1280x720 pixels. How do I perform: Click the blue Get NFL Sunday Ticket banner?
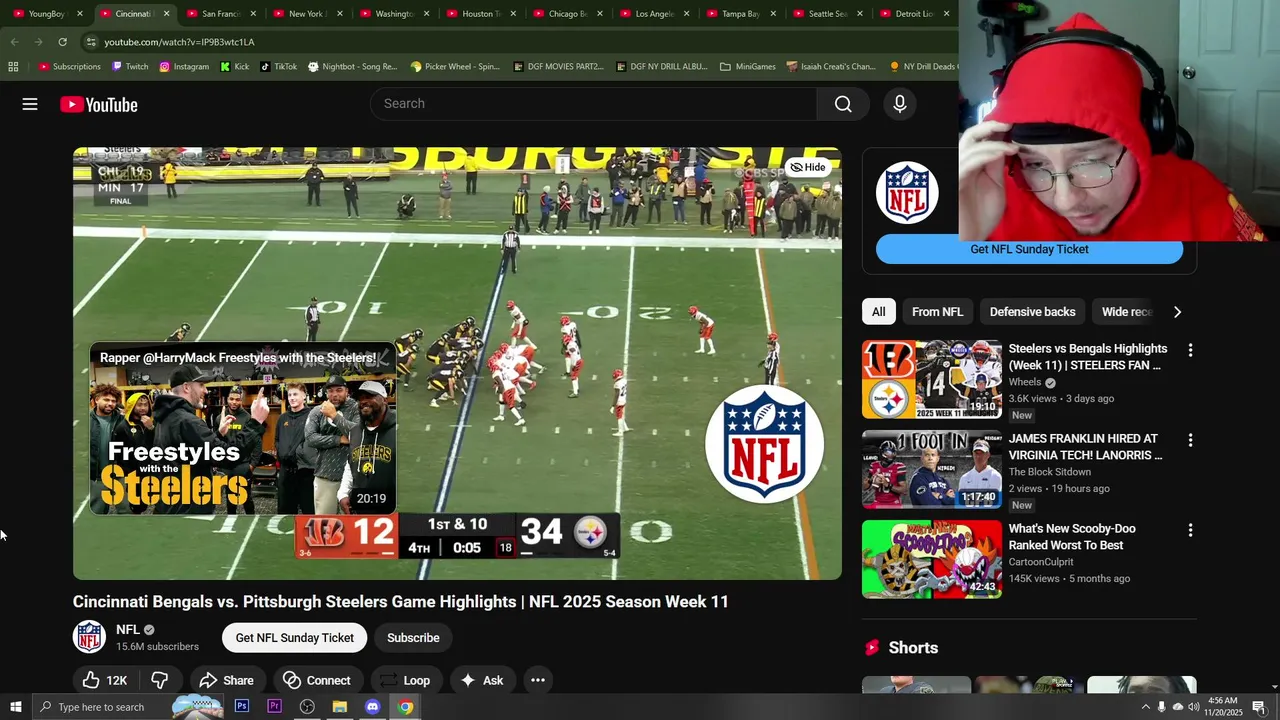(1029, 249)
